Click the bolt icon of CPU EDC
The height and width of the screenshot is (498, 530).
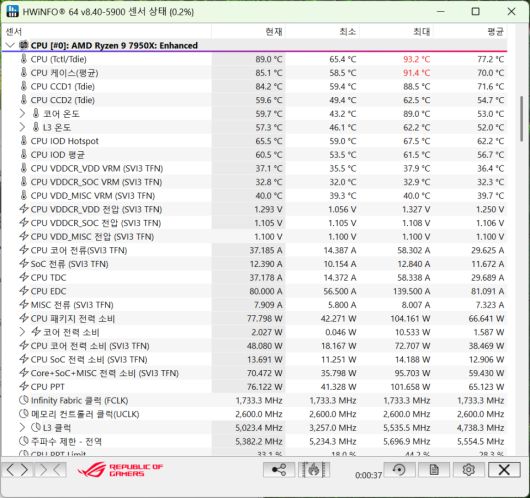click(23, 291)
